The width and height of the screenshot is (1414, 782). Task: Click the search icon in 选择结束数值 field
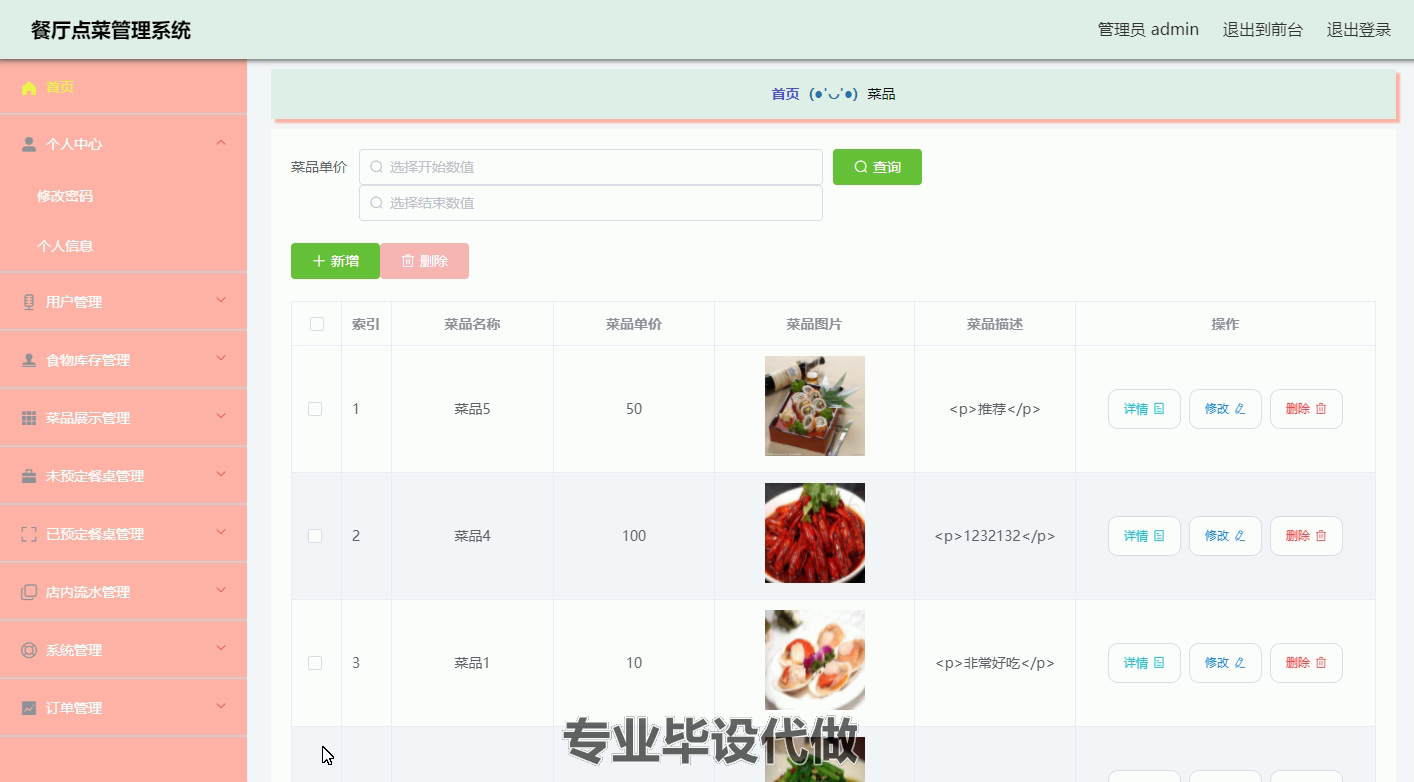point(377,203)
